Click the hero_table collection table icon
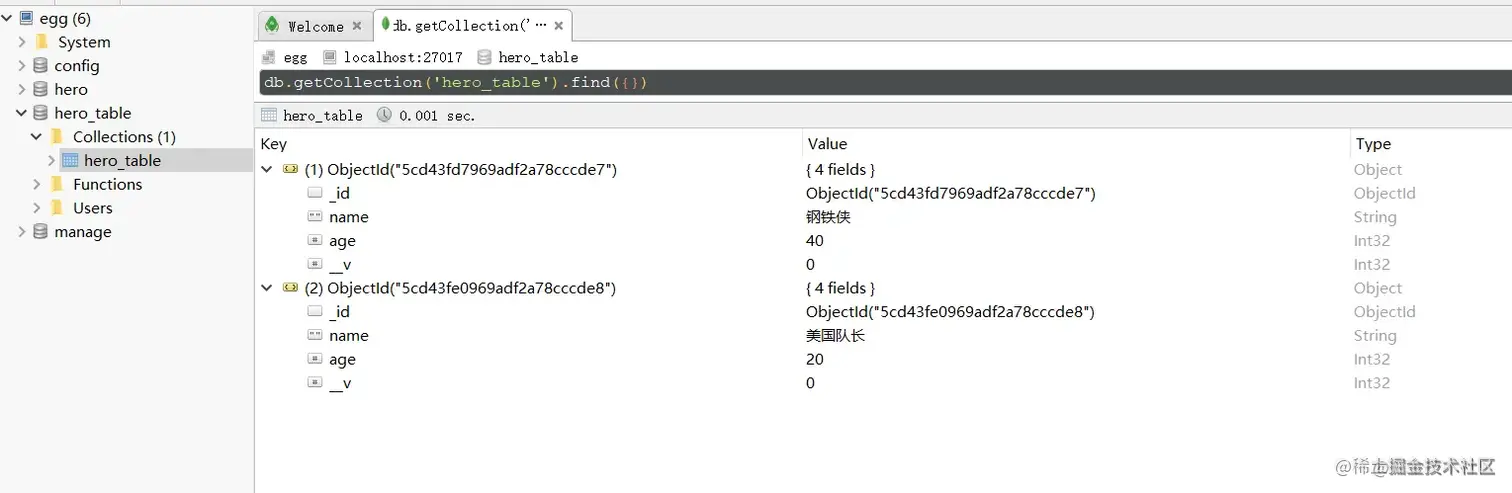This screenshot has height=493, width=1512. click(70, 160)
